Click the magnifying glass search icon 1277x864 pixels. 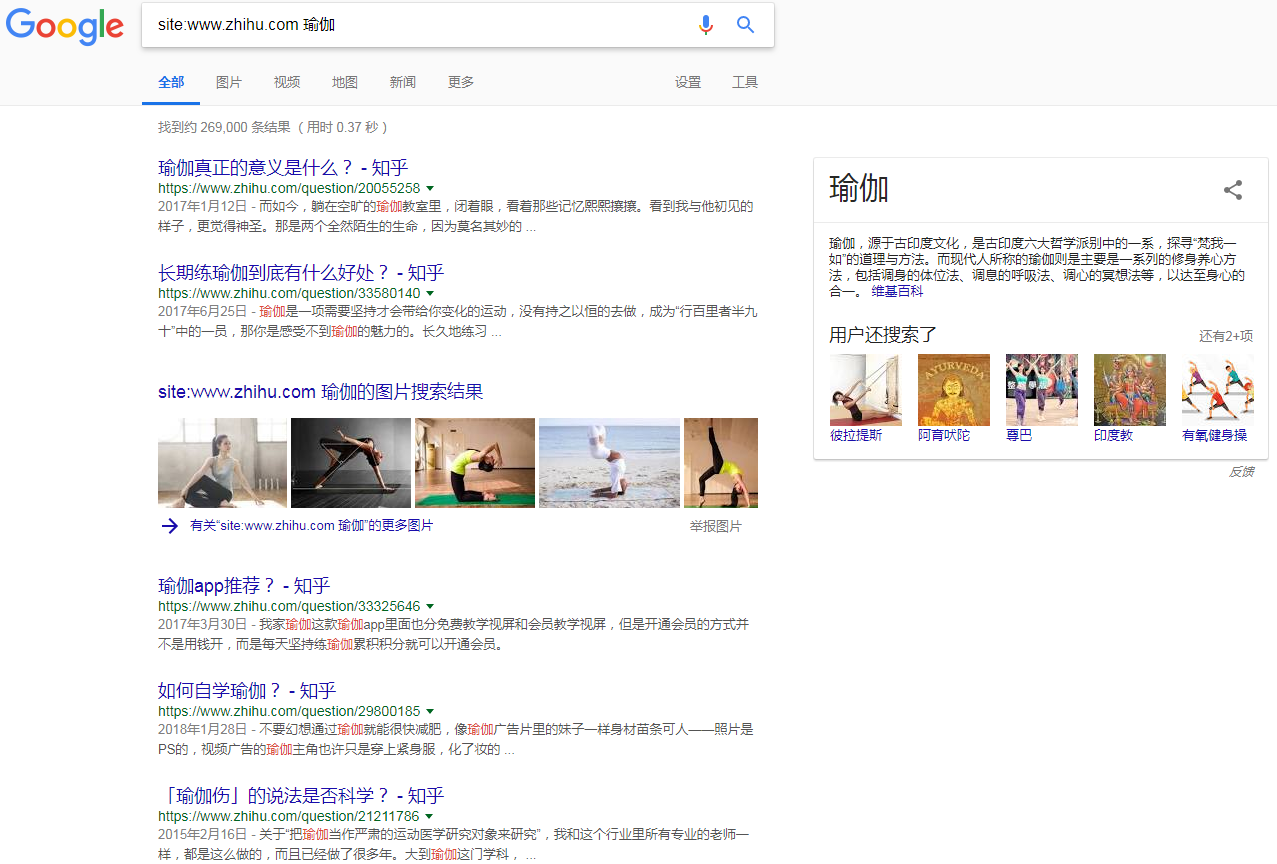click(745, 25)
